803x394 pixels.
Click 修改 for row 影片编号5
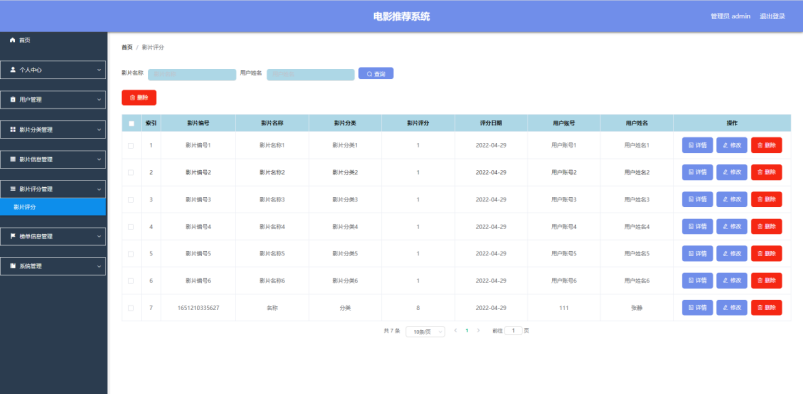click(x=732, y=254)
